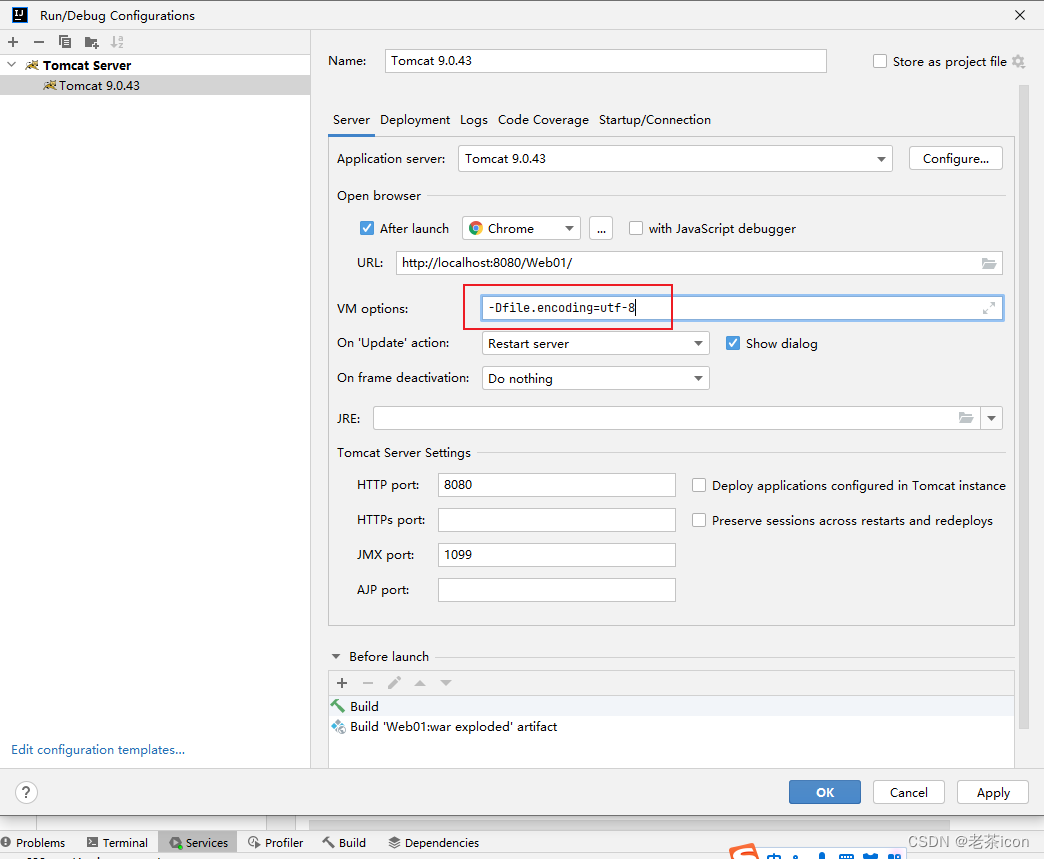1044x859 pixels.
Task: Move before-launch task down arrow
Action: point(446,683)
